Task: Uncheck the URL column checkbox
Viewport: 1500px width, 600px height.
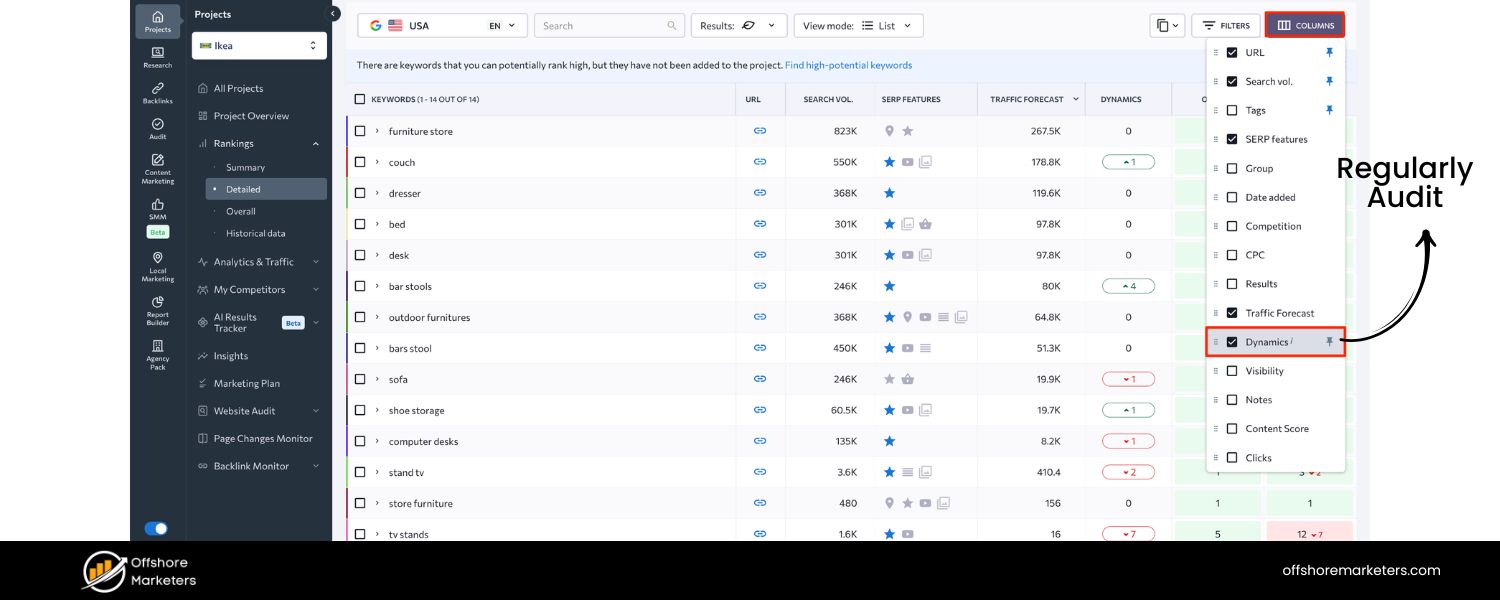Action: [1232, 52]
